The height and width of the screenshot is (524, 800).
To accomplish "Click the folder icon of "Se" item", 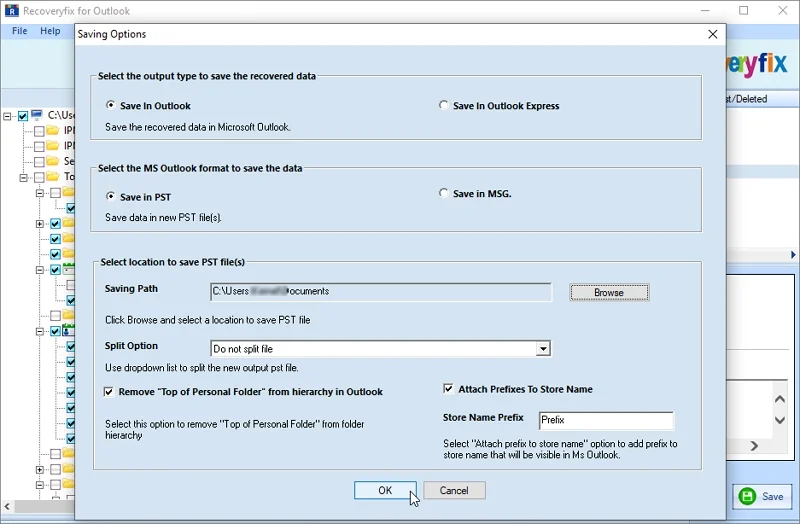I will [x=53, y=161].
